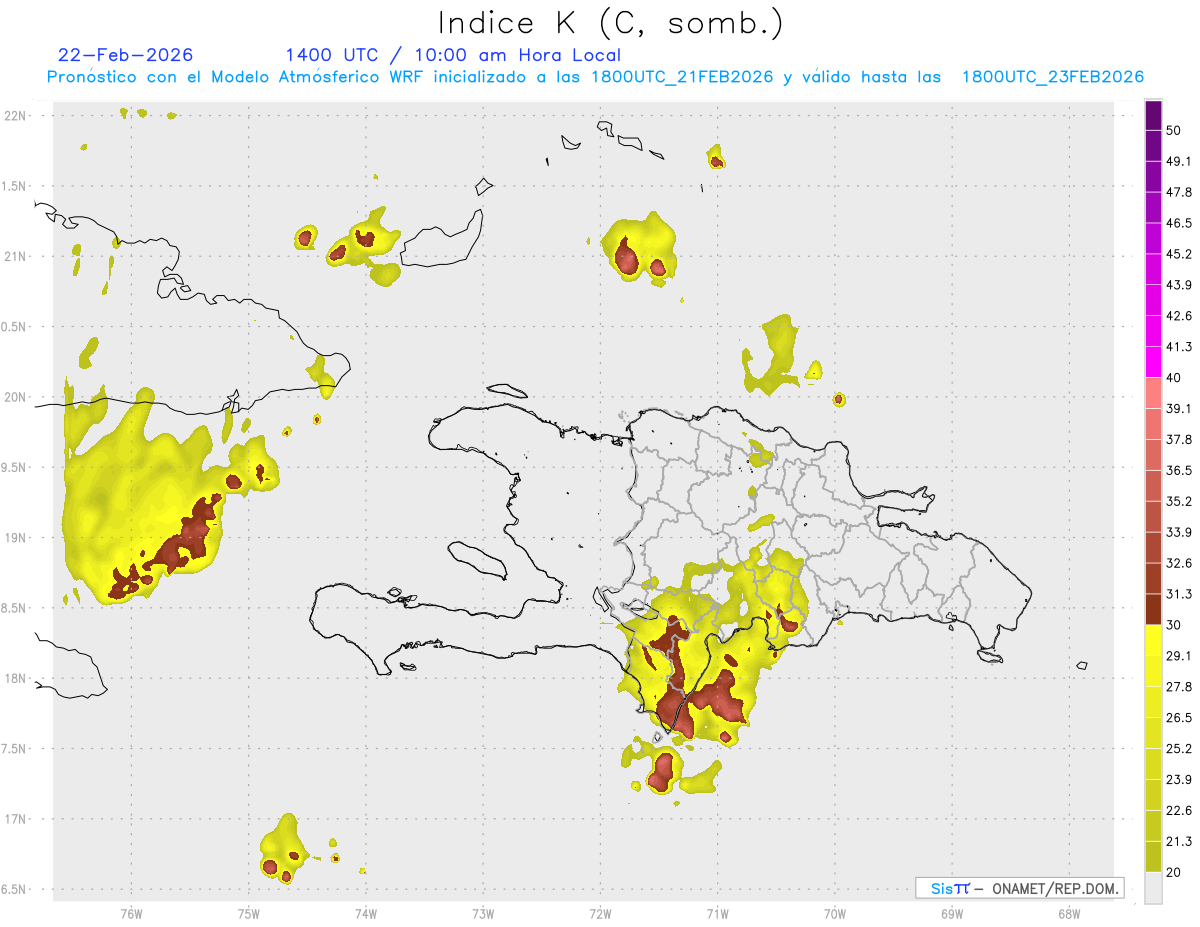This screenshot has height=927, width=1200.
Task: Click the '40' color bar label
Action: tap(1173, 378)
